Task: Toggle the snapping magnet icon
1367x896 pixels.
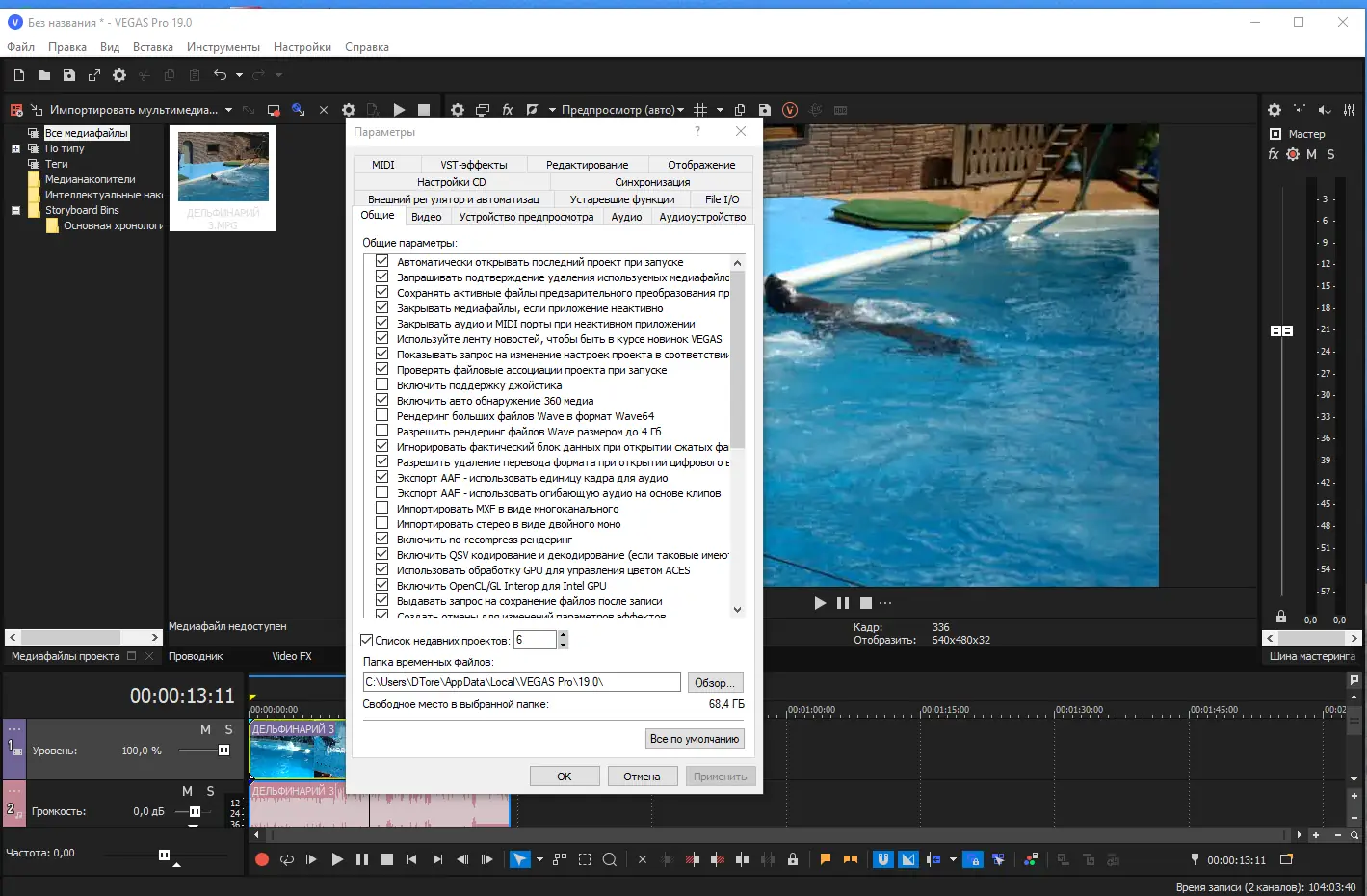Action: (x=883, y=859)
